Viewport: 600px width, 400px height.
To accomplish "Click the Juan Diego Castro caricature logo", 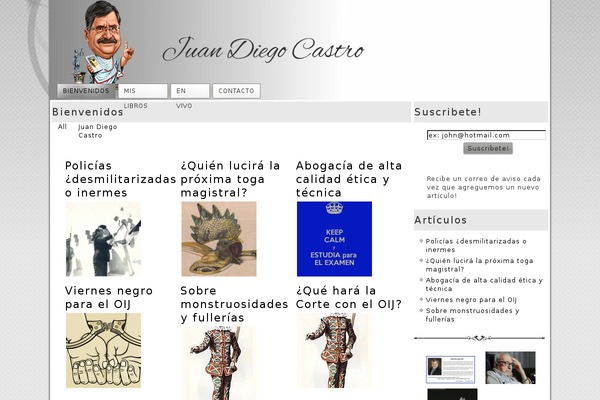I will coord(103,42).
